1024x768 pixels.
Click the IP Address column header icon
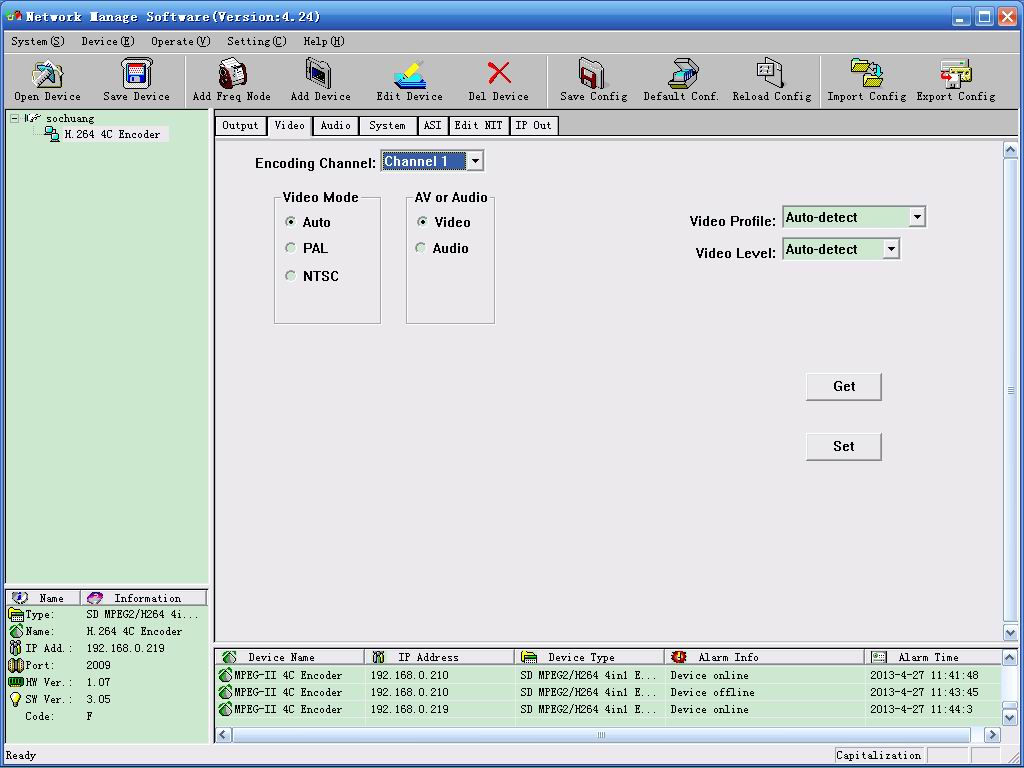pyautogui.click(x=378, y=657)
